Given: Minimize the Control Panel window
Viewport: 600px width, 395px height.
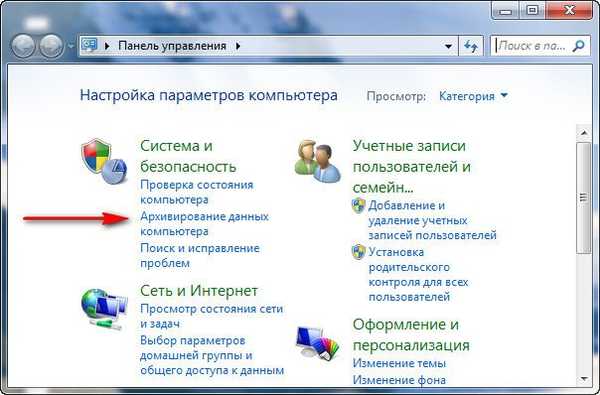Looking at the screenshot, I should (x=505, y=11).
